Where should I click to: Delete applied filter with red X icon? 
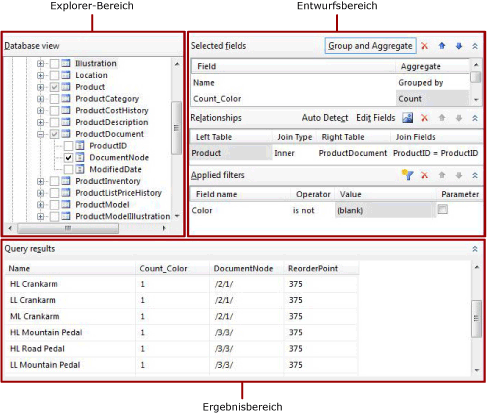[424, 175]
